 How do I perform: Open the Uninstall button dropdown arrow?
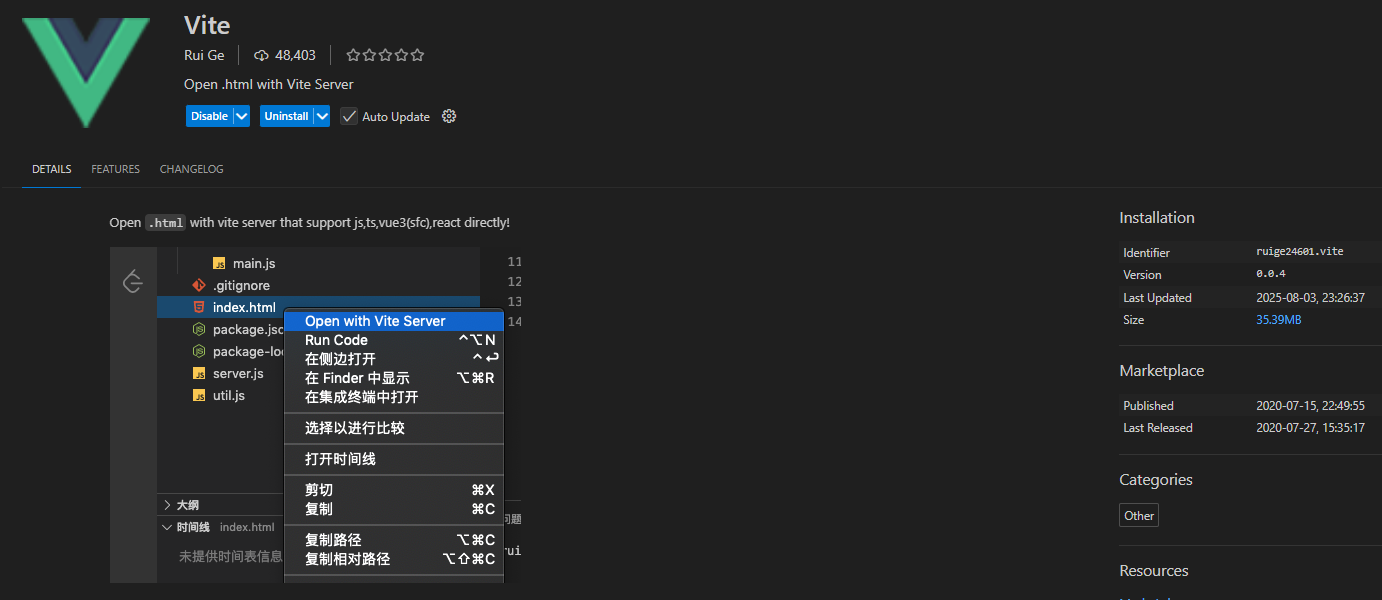[x=321, y=116]
